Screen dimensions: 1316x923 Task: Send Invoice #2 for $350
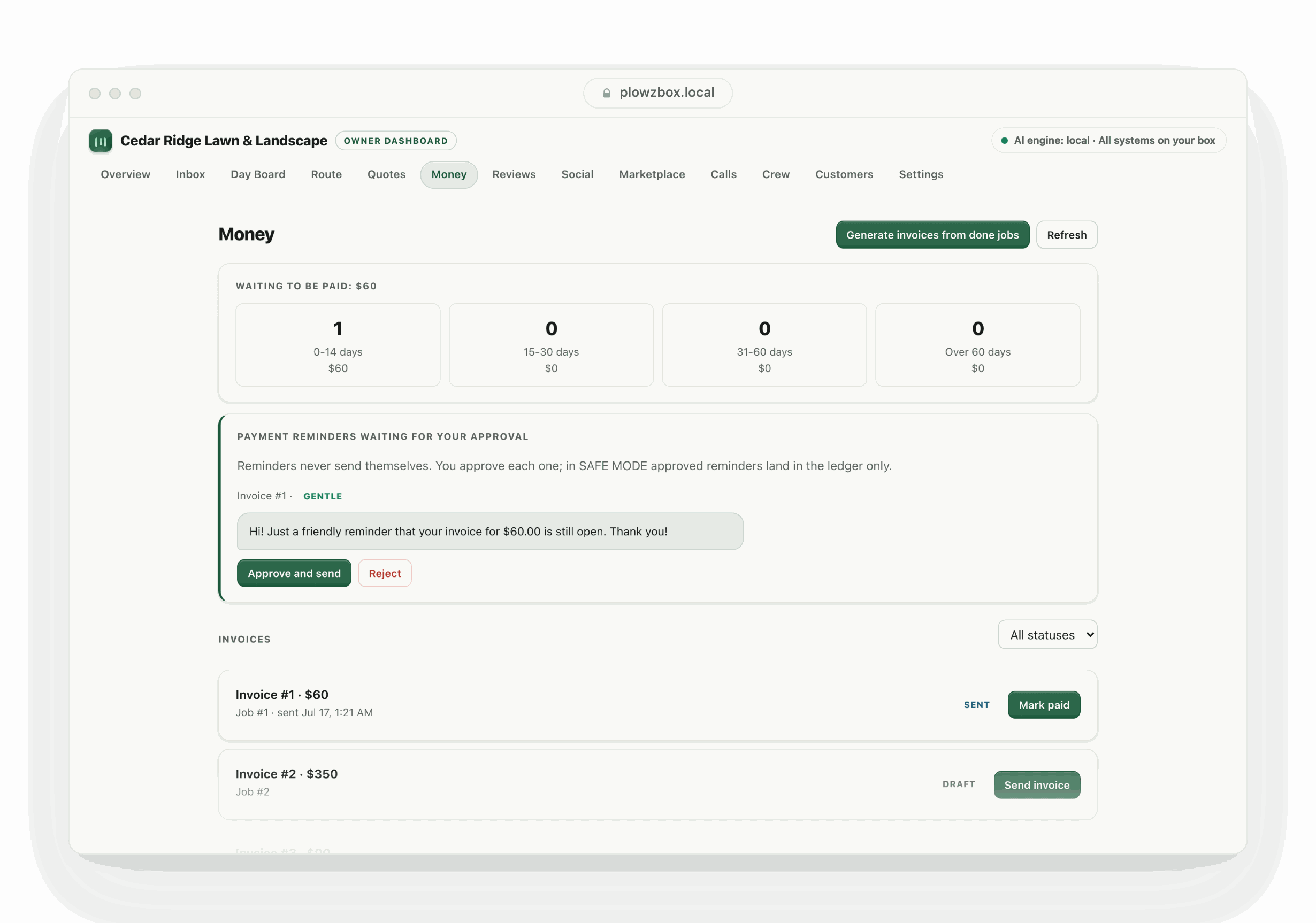point(1036,785)
